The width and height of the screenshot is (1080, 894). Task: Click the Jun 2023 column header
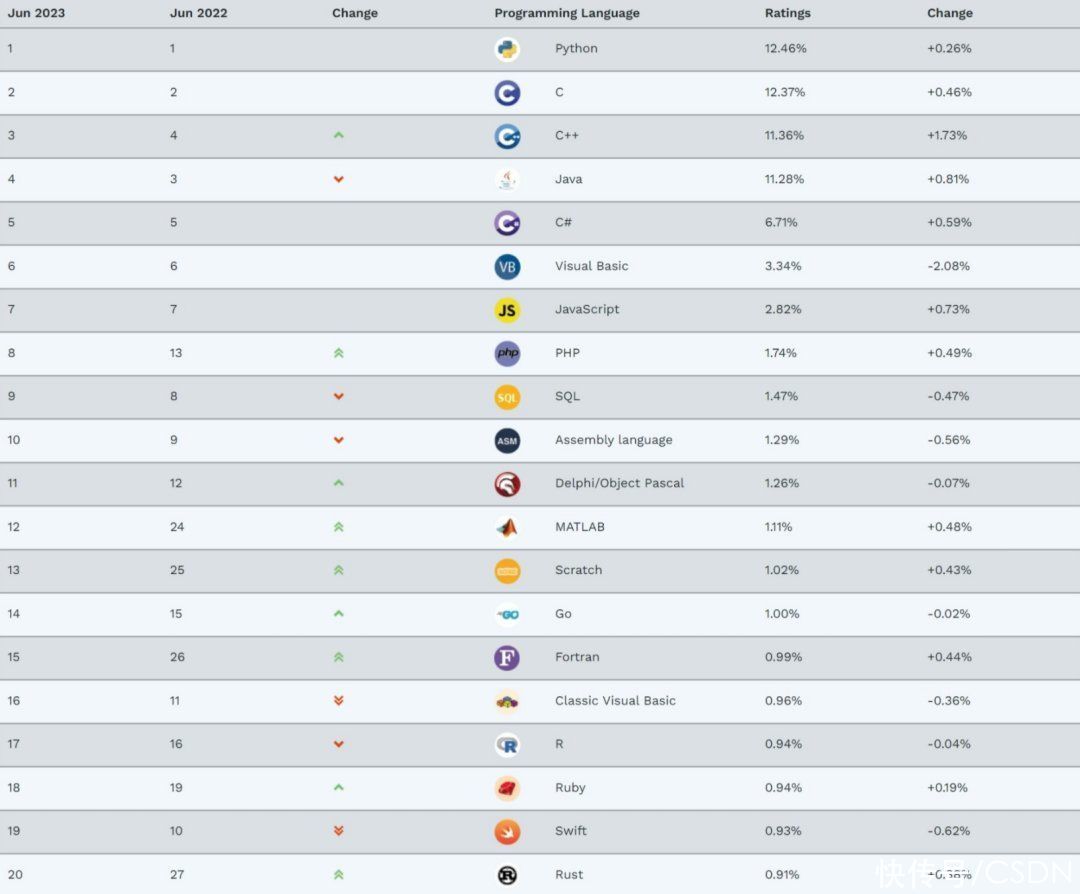[x=37, y=13]
